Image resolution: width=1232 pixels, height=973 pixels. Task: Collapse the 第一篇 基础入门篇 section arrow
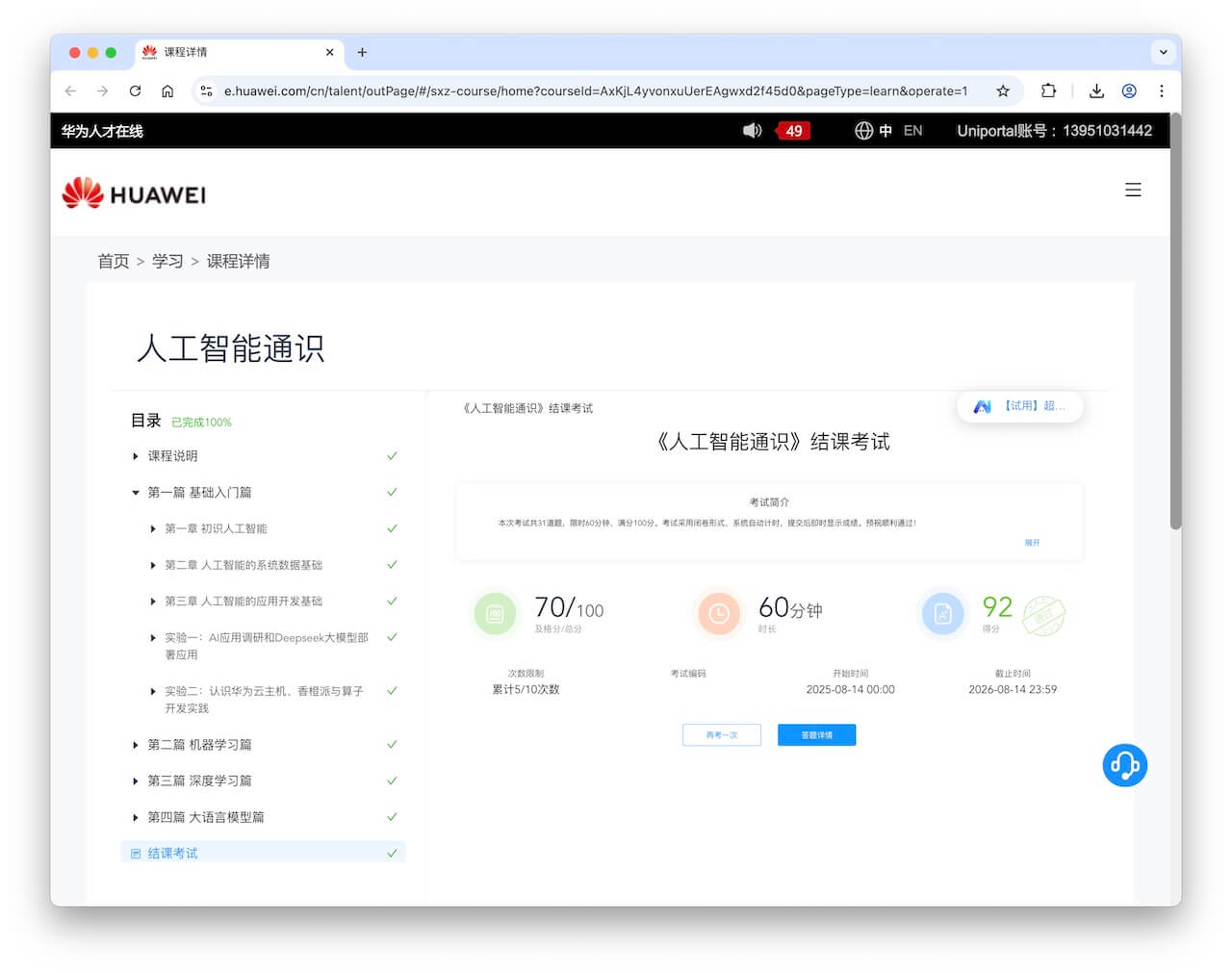(135, 493)
